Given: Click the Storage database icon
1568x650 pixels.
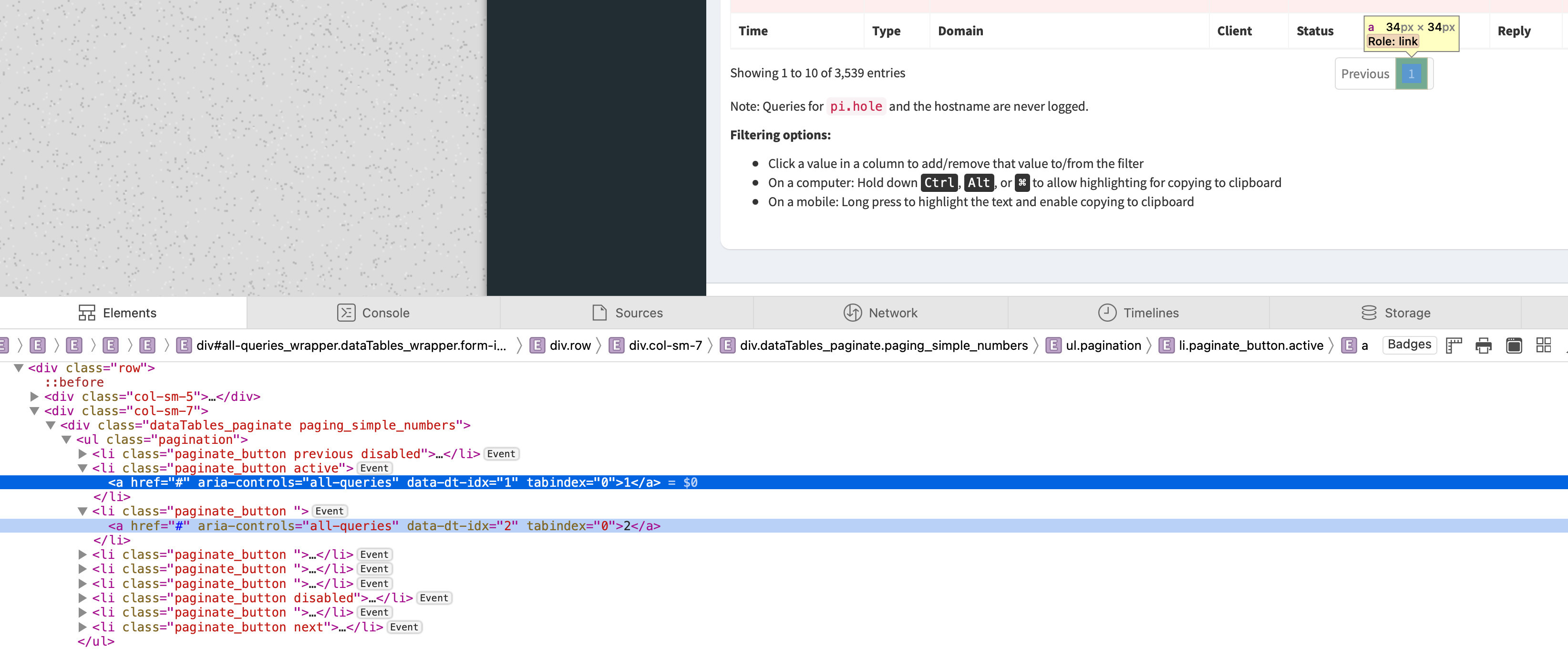Looking at the screenshot, I should [x=1369, y=313].
